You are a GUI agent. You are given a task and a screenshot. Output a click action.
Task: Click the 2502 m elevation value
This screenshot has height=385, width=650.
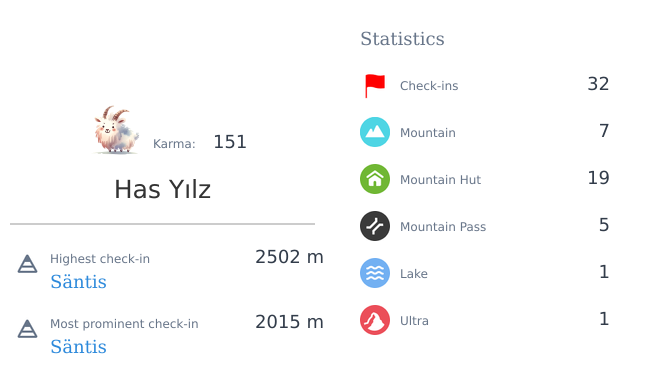coord(289,257)
